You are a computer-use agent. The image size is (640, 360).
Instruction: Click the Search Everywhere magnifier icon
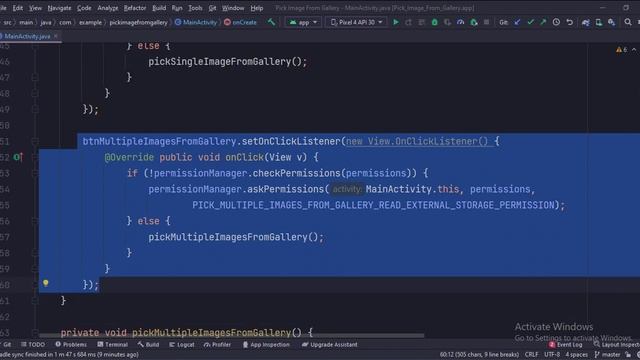(628, 22)
